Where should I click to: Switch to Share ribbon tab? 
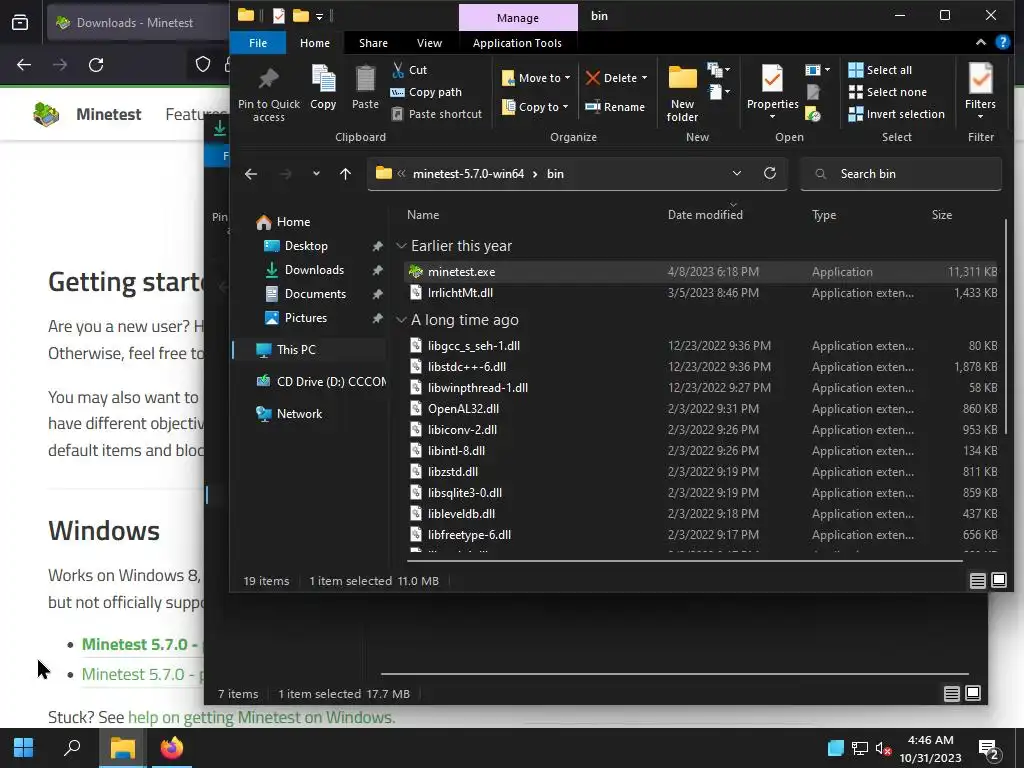tap(374, 43)
